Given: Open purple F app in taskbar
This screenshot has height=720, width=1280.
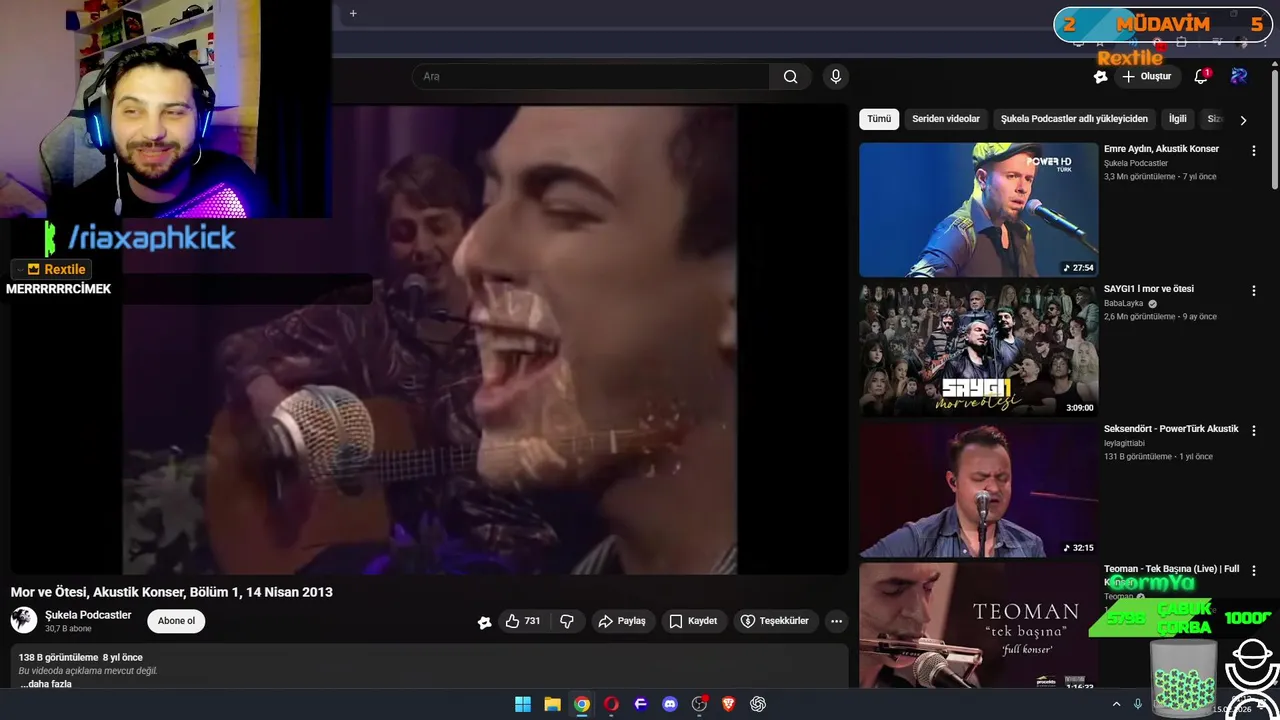Looking at the screenshot, I should click(x=641, y=704).
